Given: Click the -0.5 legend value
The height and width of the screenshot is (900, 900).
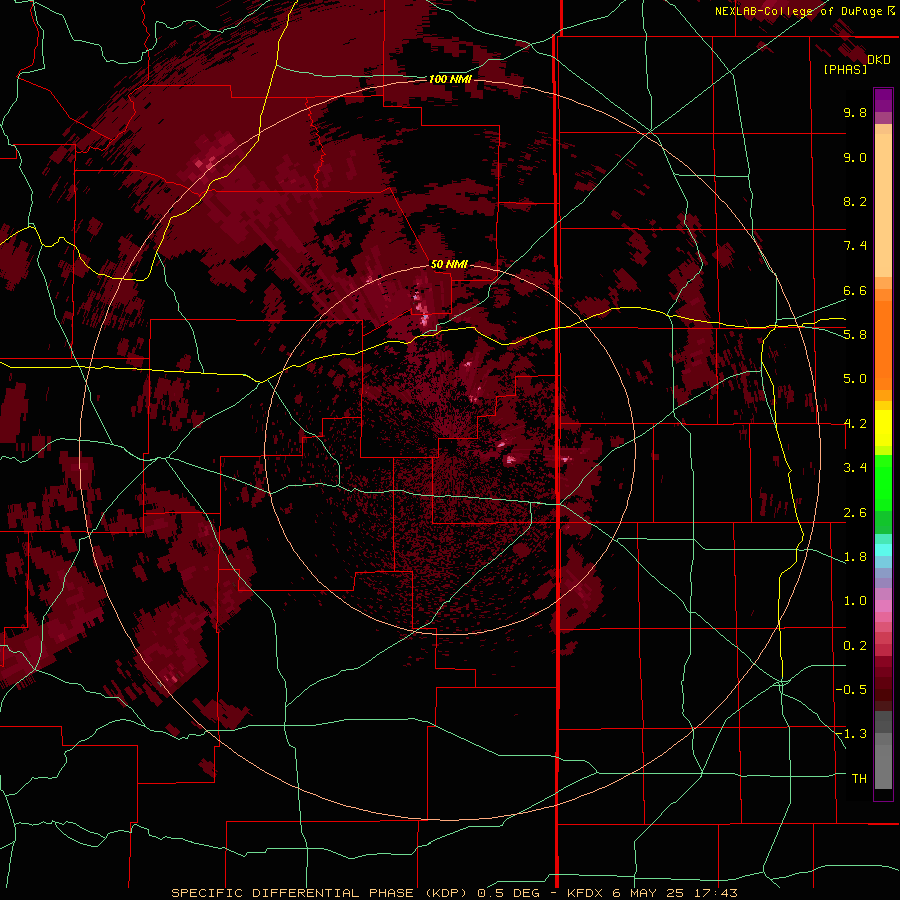Looking at the screenshot, I should point(851,690).
